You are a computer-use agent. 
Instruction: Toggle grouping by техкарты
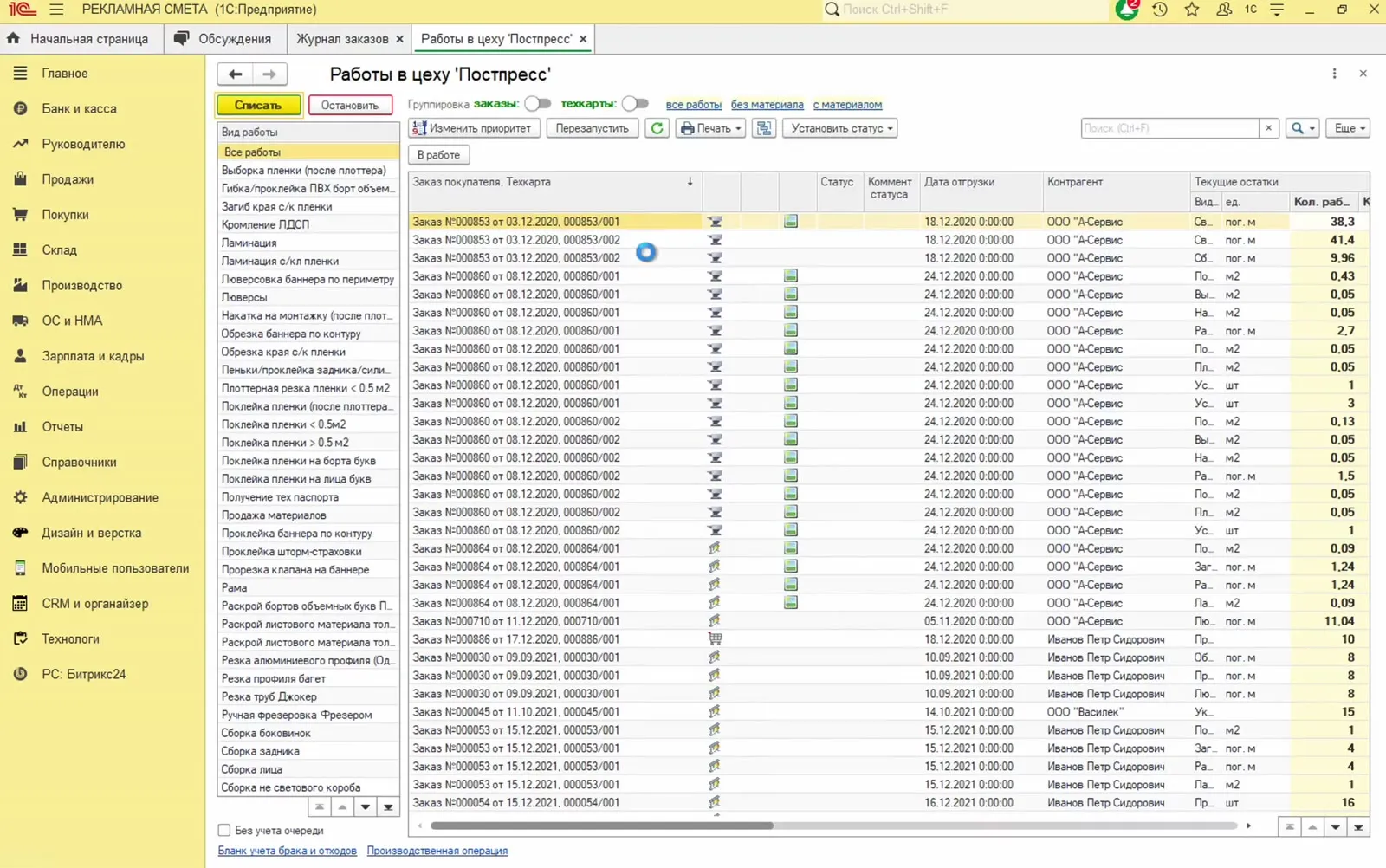(635, 104)
